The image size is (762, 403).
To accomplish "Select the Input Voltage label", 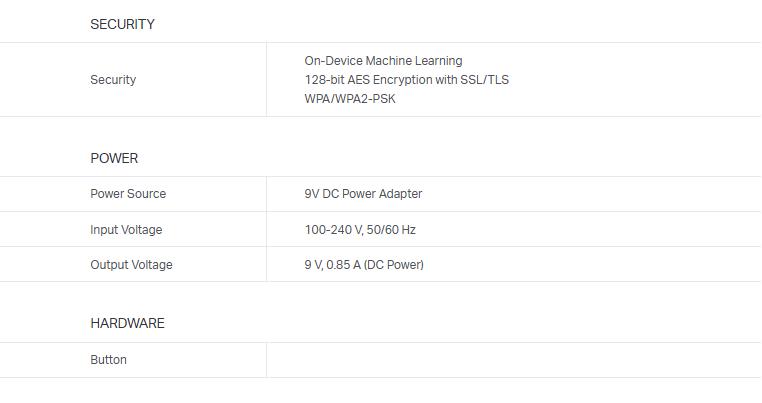I will (x=126, y=230).
